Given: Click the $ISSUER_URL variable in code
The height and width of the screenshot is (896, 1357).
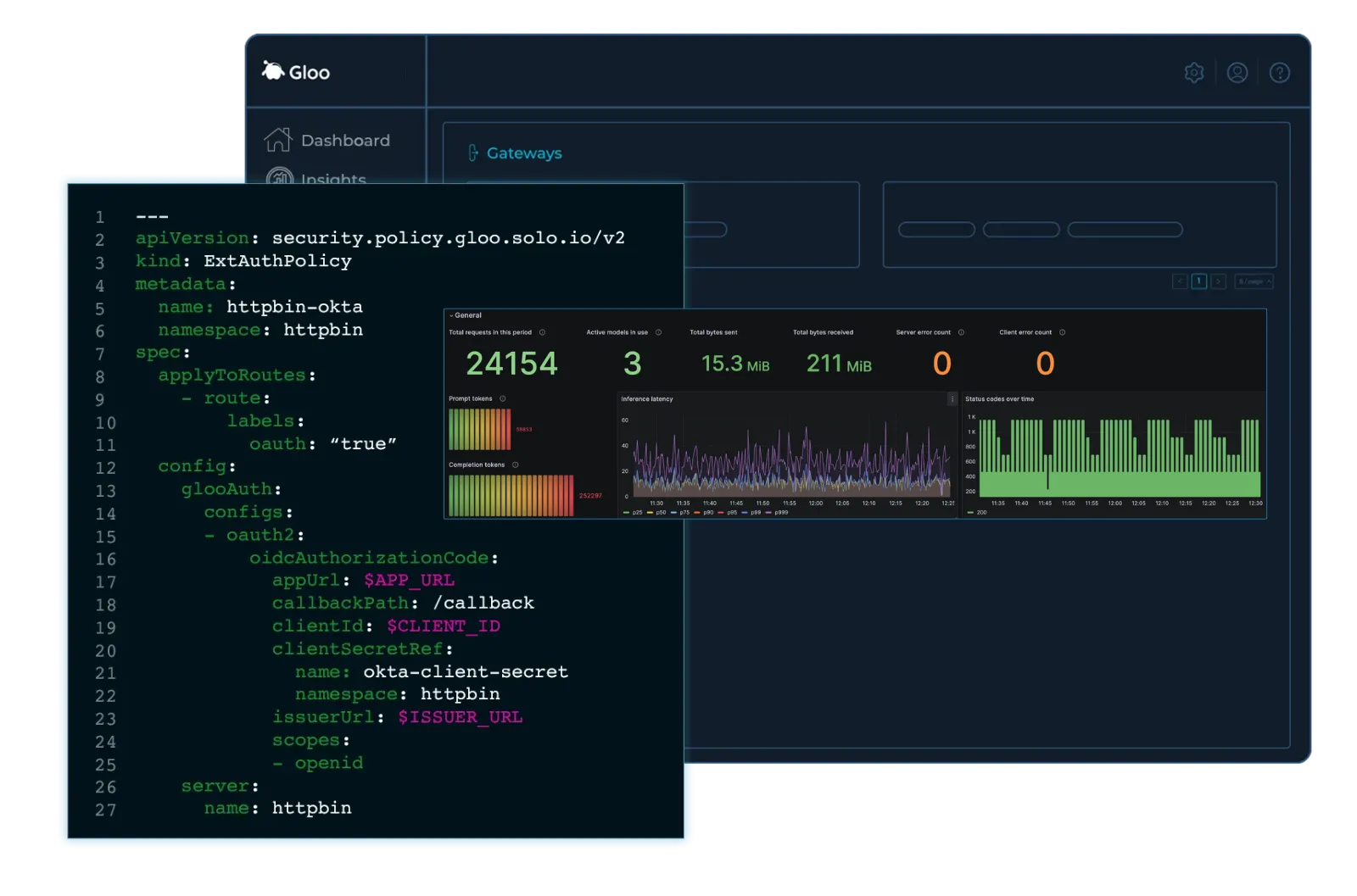Looking at the screenshot, I should (x=461, y=717).
